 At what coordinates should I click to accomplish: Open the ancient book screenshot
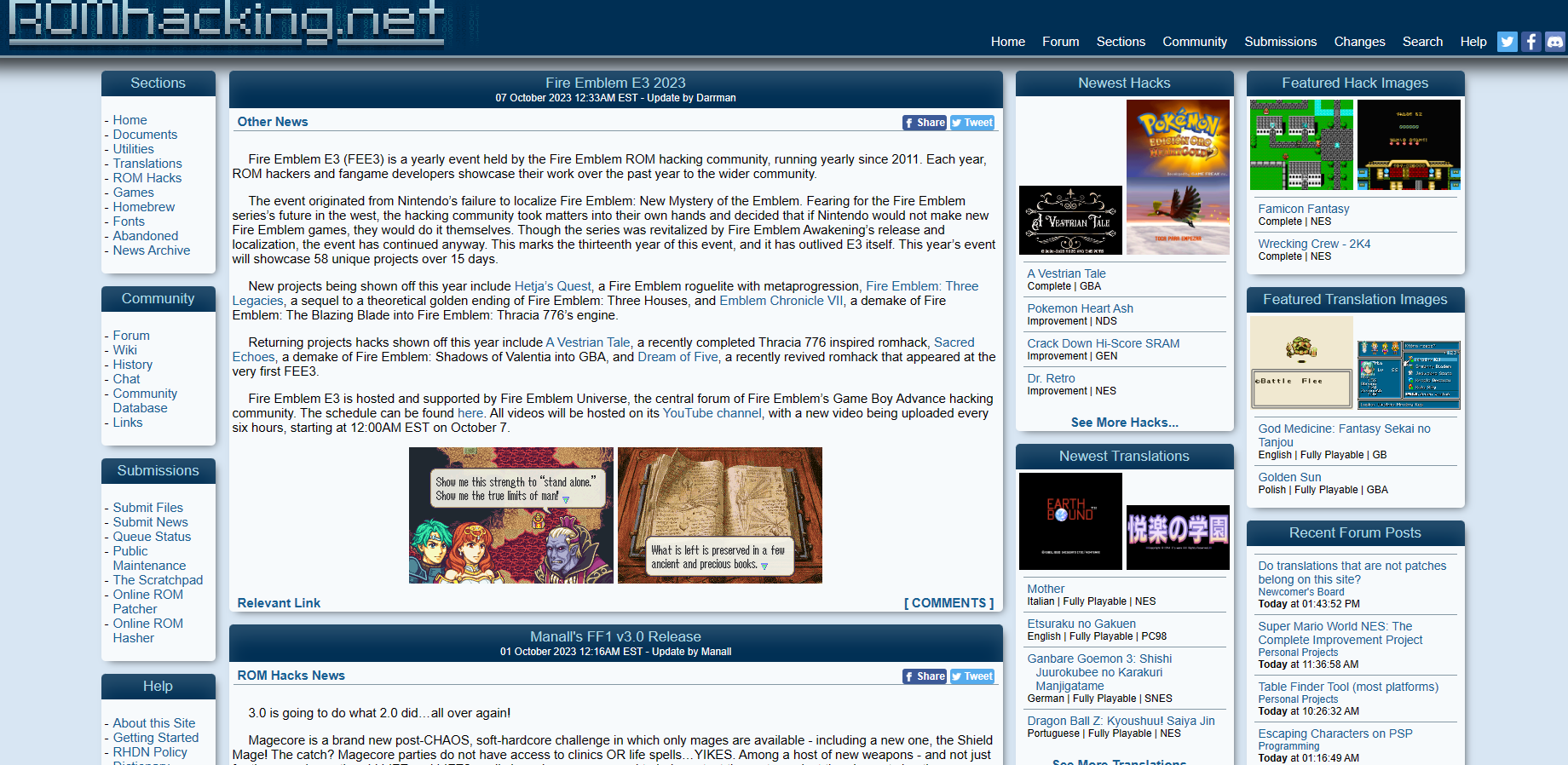[720, 515]
